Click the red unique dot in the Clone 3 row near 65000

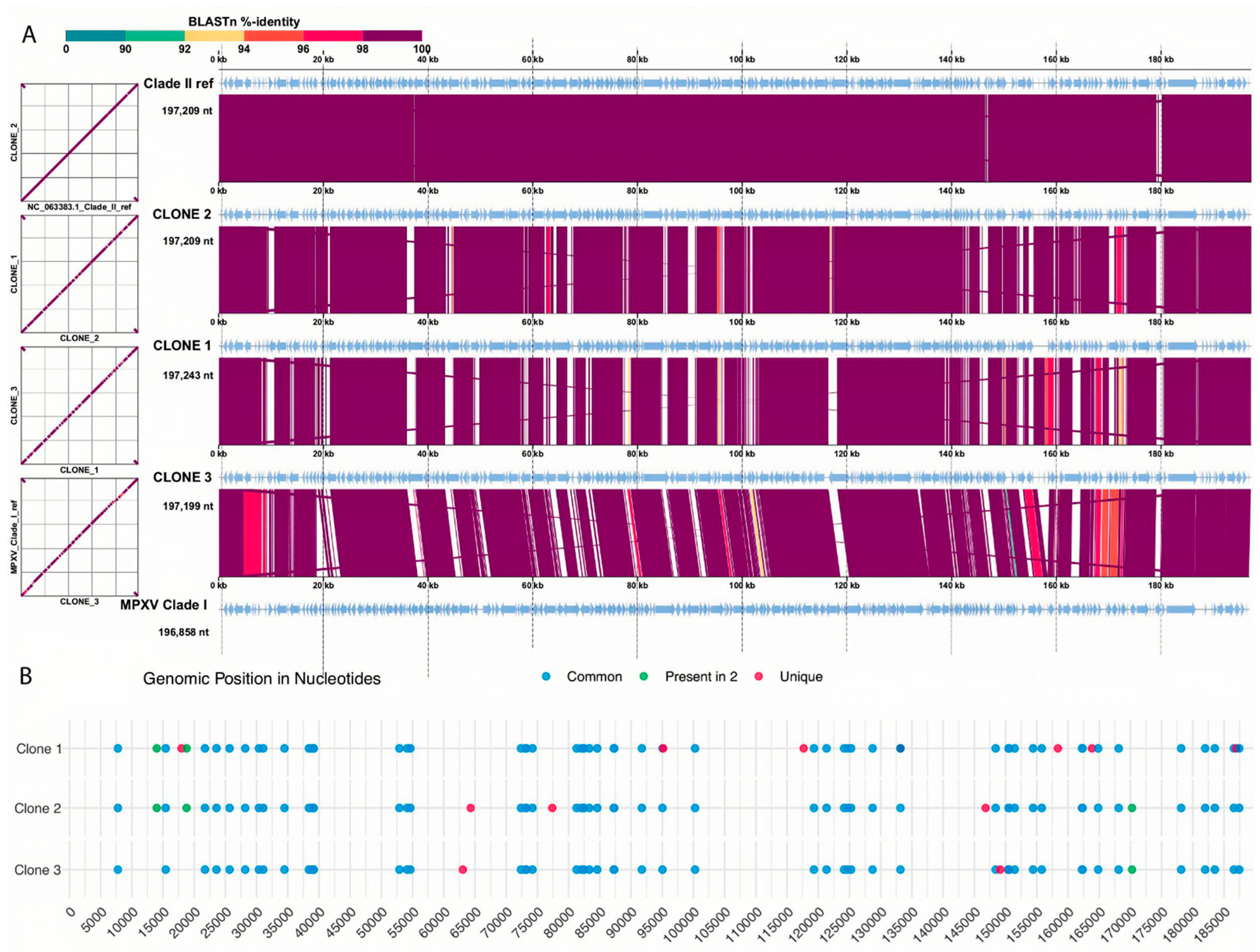(x=462, y=870)
